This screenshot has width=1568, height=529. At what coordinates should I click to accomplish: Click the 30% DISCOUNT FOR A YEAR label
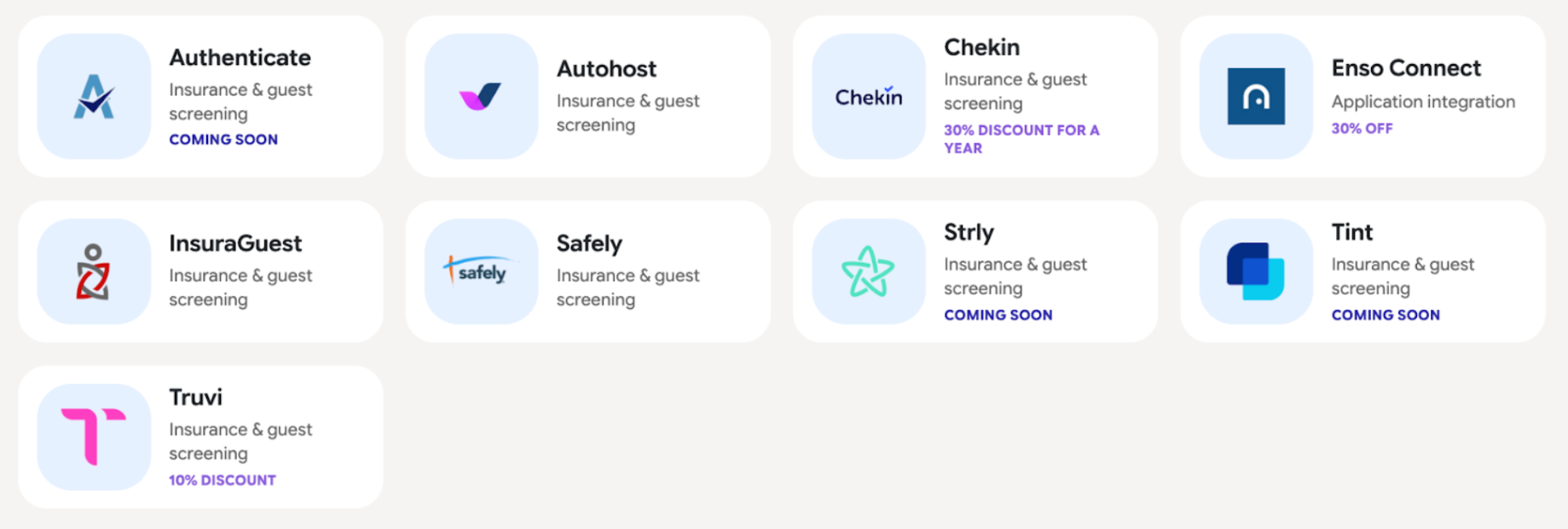1021,139
